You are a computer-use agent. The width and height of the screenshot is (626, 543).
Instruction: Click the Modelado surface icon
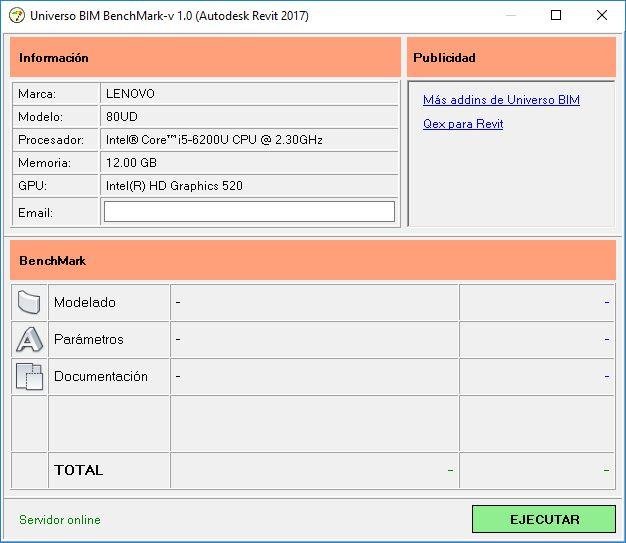(29, 302)
